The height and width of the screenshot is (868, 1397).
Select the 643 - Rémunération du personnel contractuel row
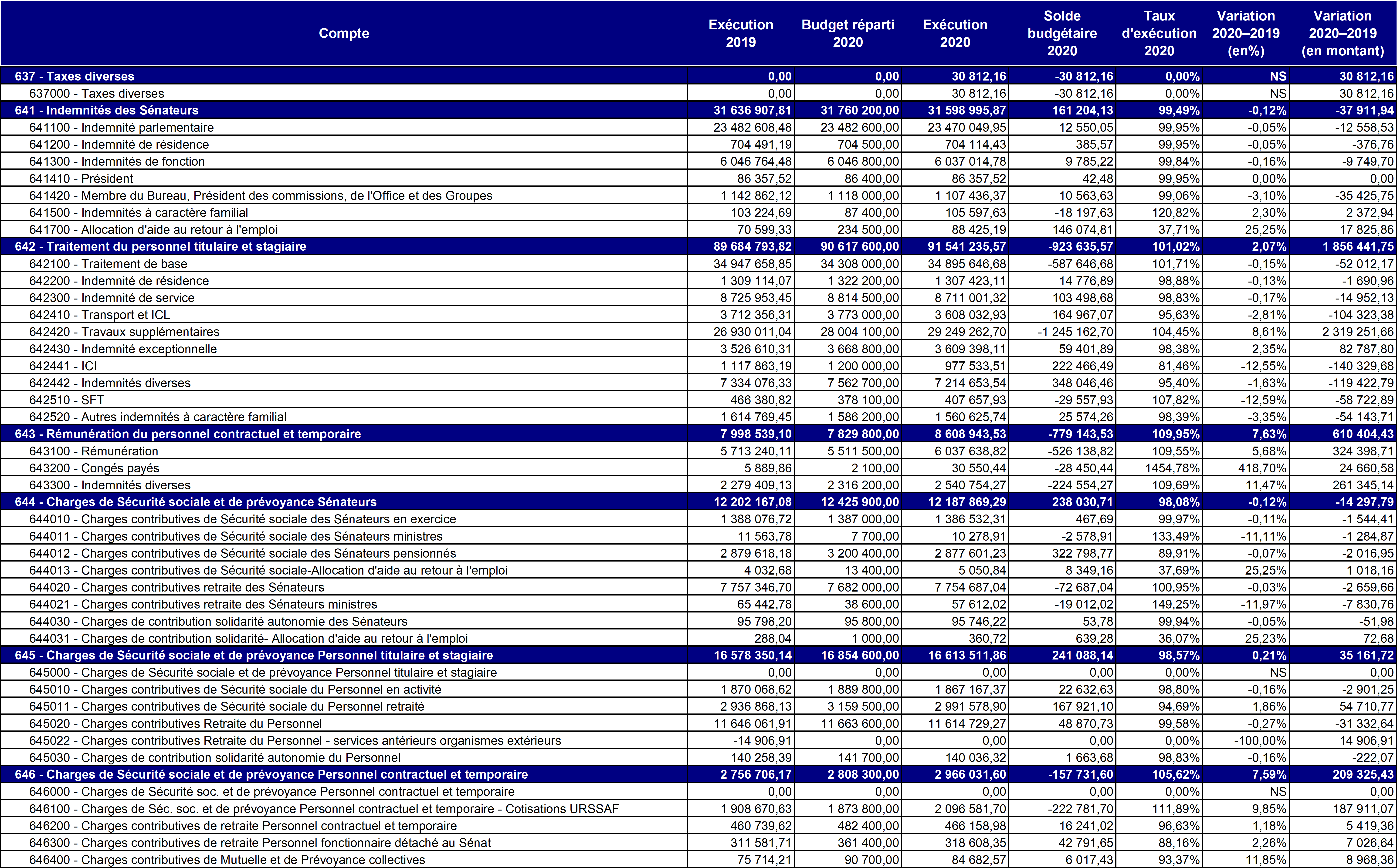[188, 434]
